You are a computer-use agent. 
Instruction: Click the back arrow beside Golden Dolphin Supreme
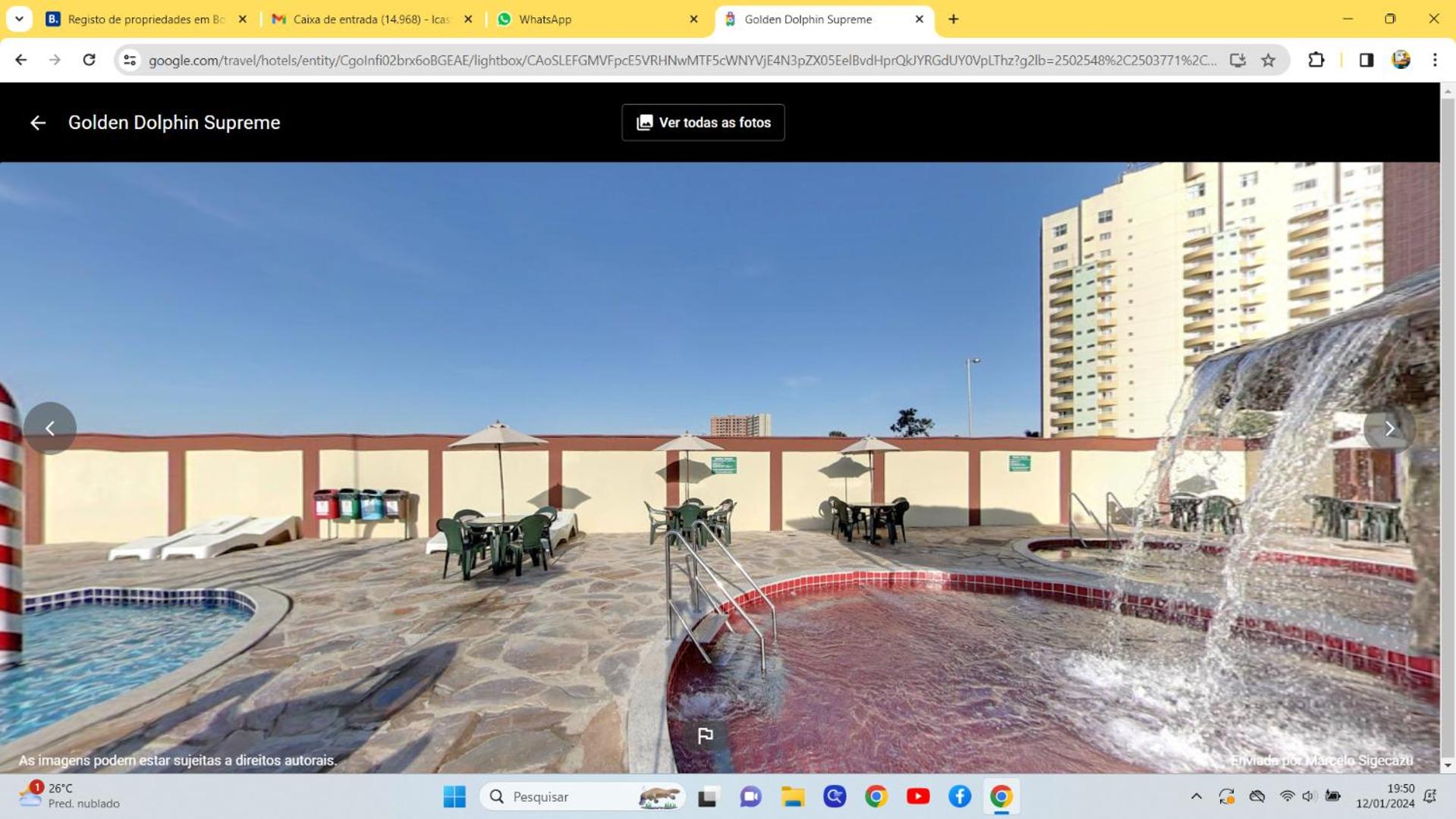tap(38, 123)
